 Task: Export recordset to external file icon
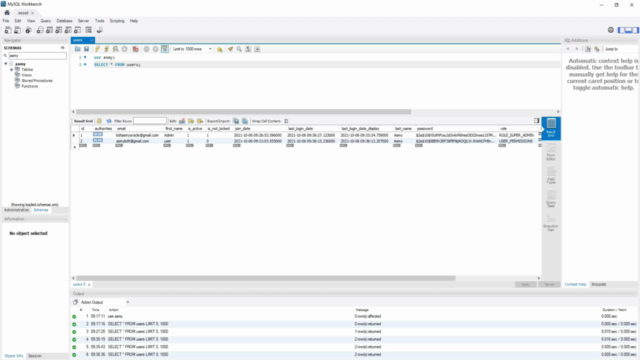pos(236,121)
